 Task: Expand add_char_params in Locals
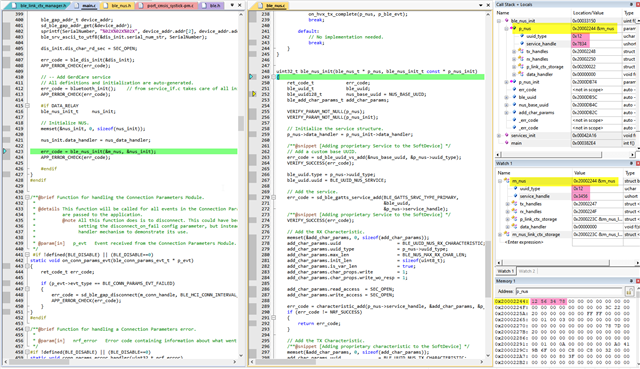[x=507, y=113]
